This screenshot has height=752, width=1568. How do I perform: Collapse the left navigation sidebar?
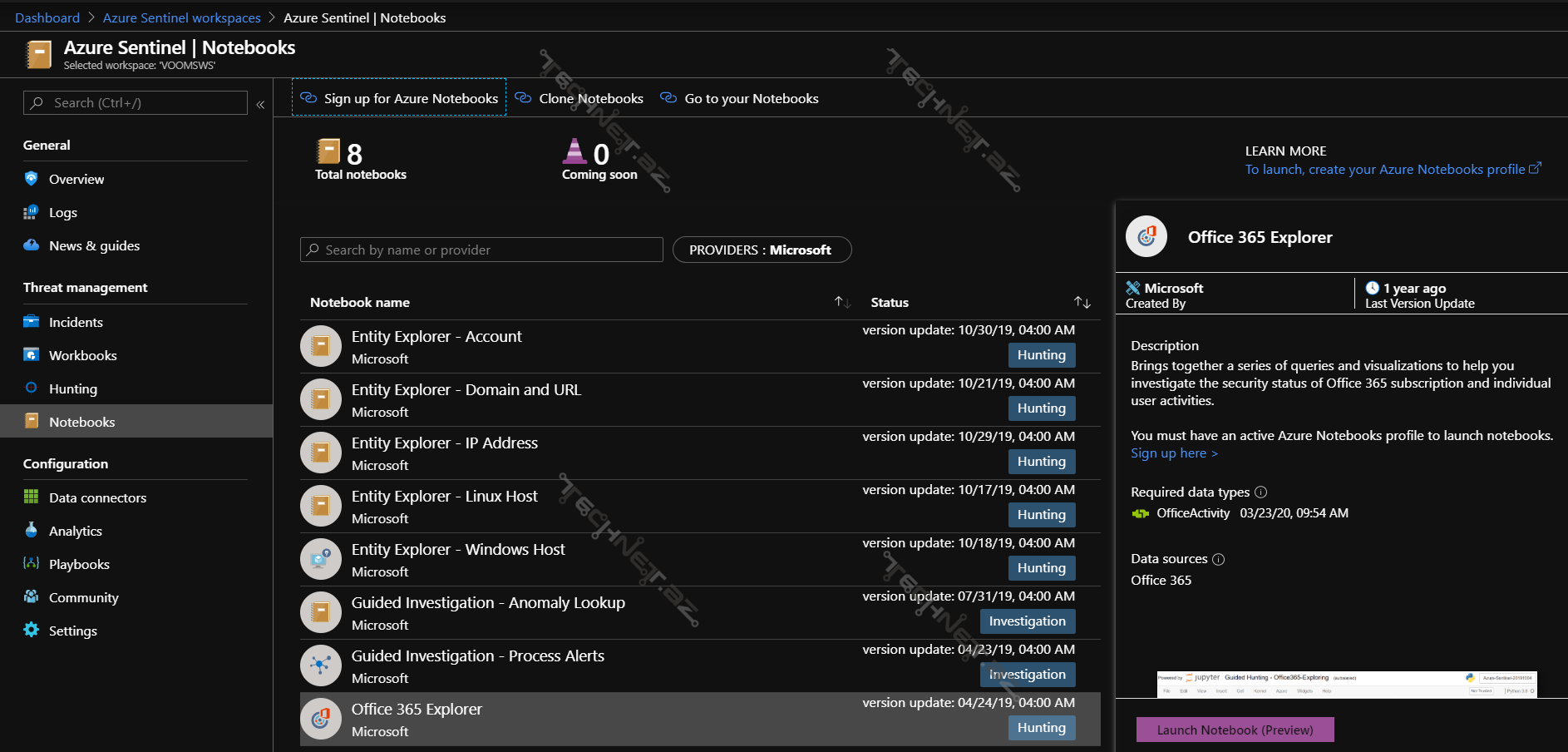coord(260,104)
